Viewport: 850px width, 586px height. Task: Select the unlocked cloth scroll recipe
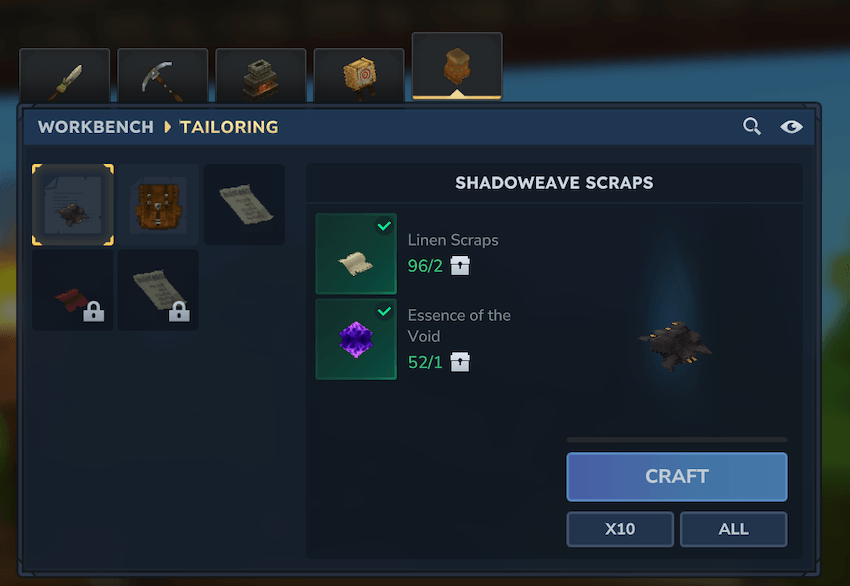[244, 205]
